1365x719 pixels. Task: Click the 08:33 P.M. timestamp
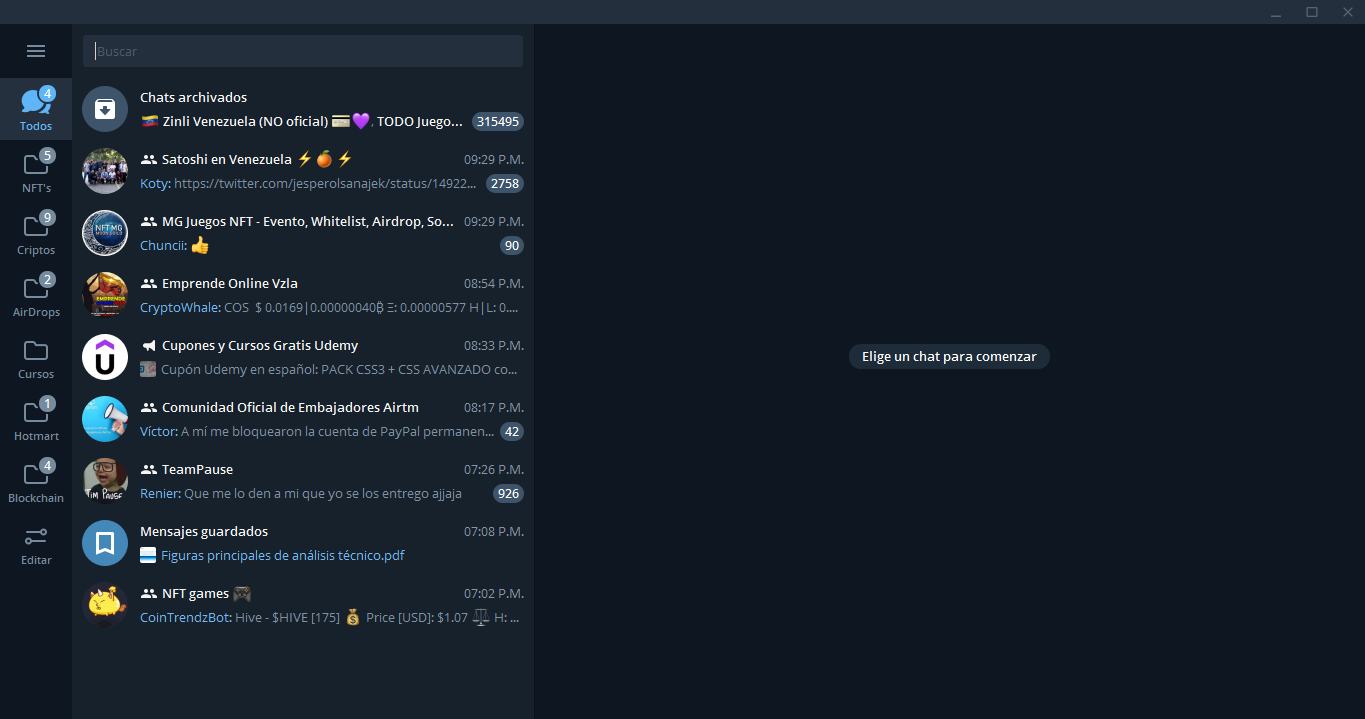click(x=494, y=345)
